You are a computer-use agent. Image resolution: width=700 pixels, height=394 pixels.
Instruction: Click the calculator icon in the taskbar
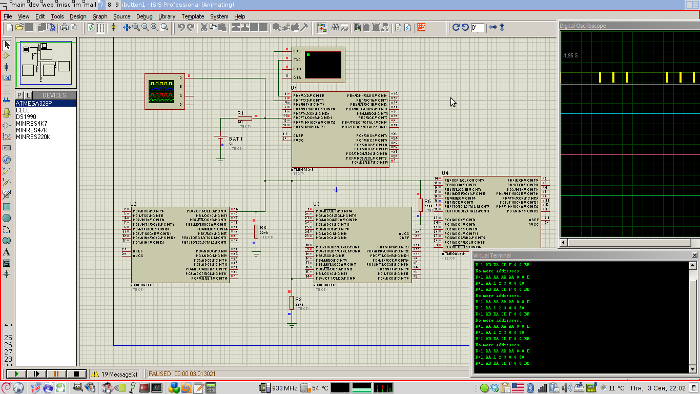pos(211,388)
